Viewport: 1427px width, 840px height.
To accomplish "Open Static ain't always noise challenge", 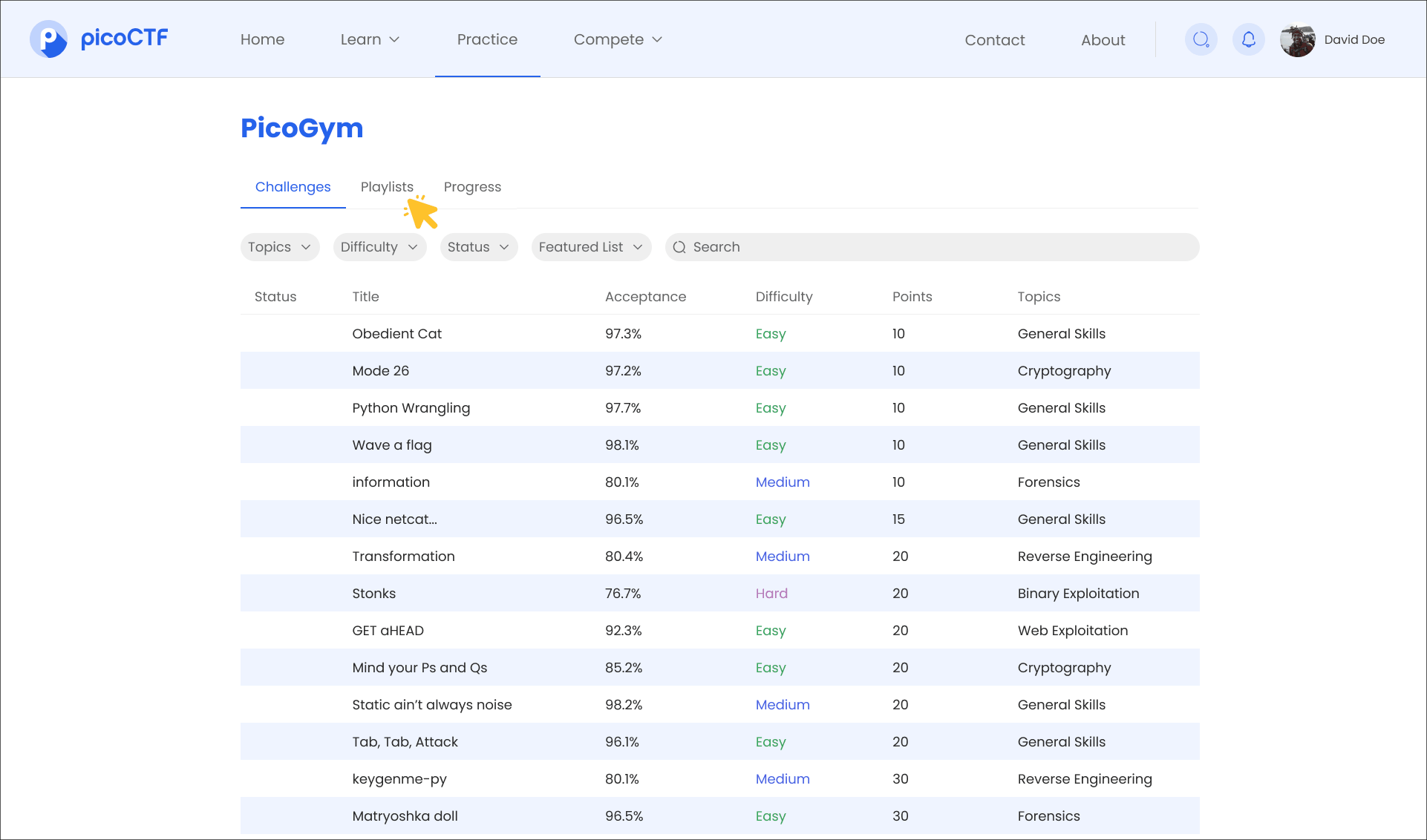I will click(431, 705).
